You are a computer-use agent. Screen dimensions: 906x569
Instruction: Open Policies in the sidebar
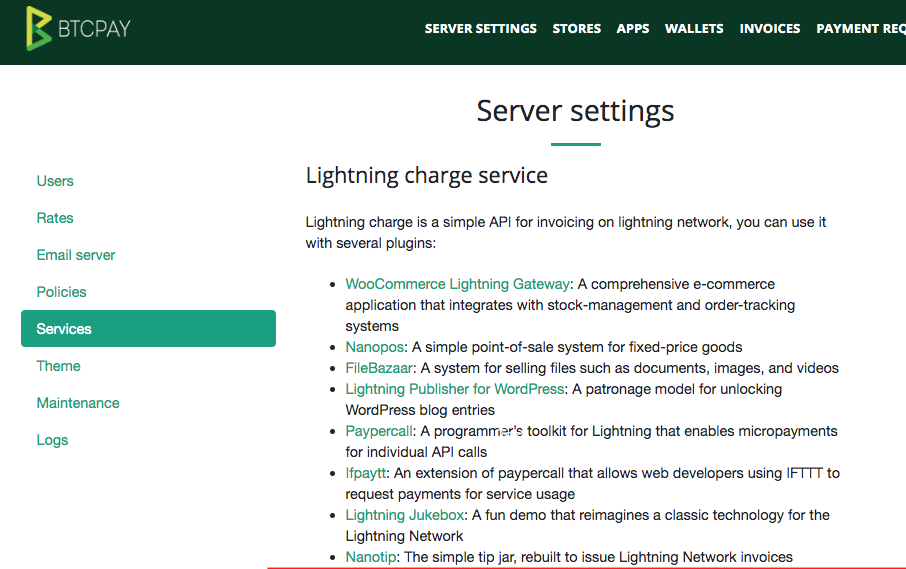(x=61, y=292)
